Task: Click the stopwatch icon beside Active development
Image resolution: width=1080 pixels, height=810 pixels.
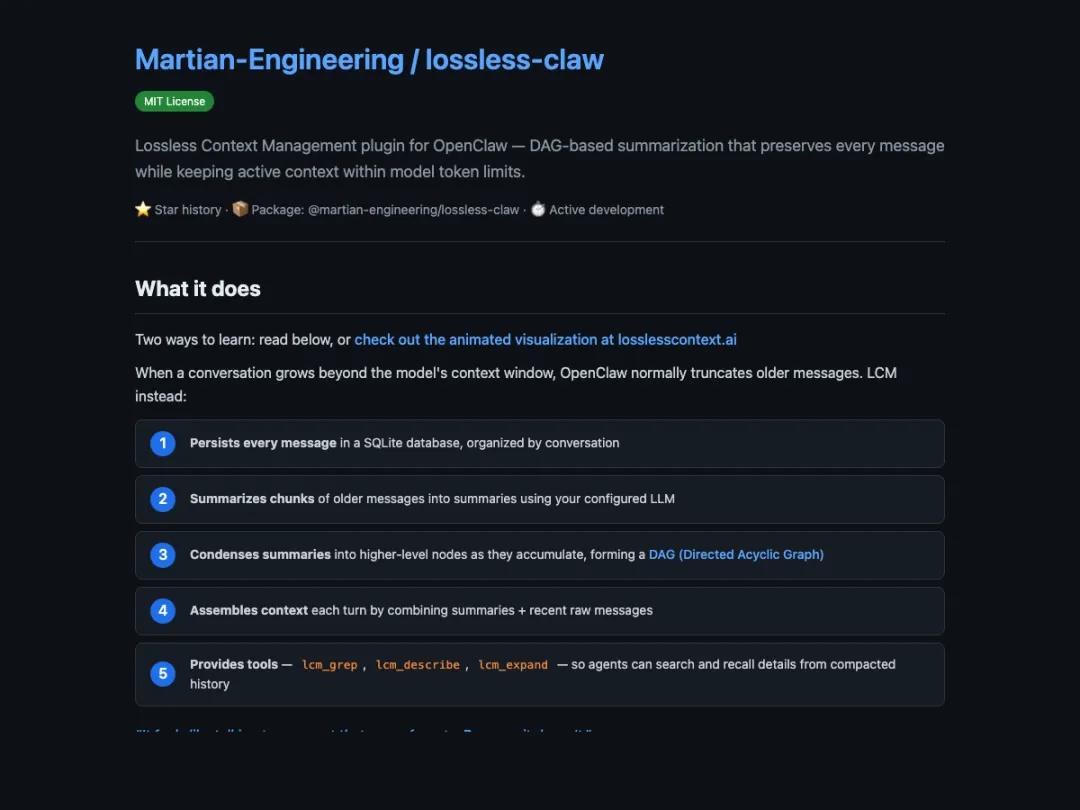Action: tap(538, 210)
